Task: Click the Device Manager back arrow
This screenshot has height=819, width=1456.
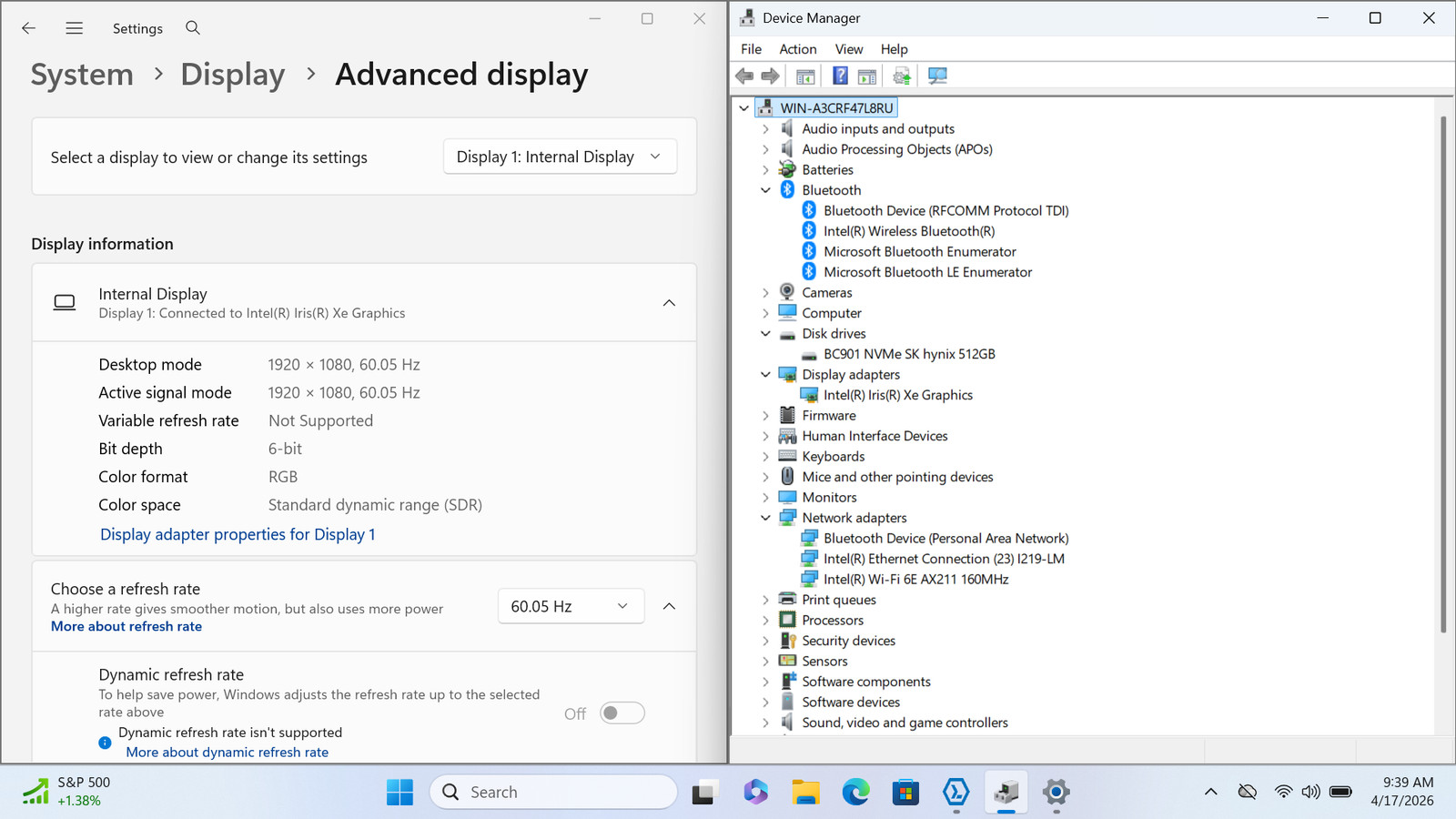Action: [x=744, y=76]
